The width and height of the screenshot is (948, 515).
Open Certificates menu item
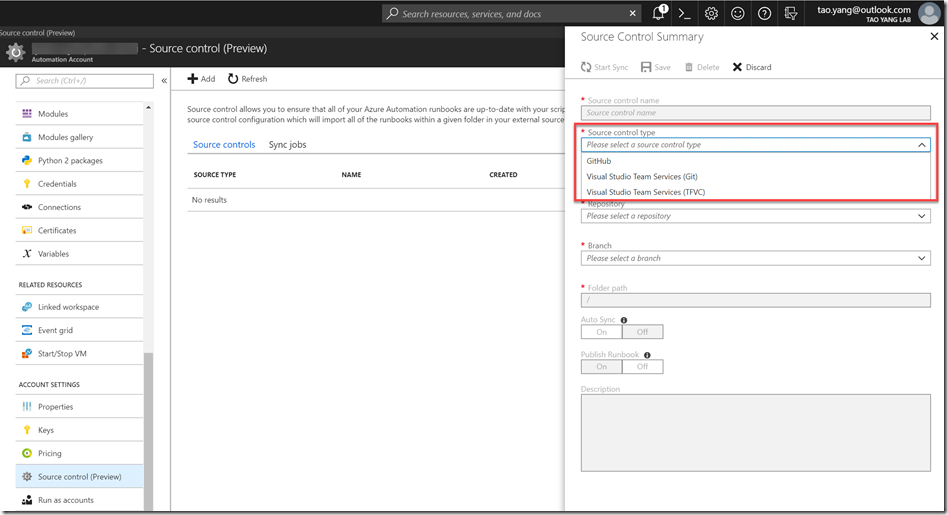pyautogui.click(x=79, y=230)
